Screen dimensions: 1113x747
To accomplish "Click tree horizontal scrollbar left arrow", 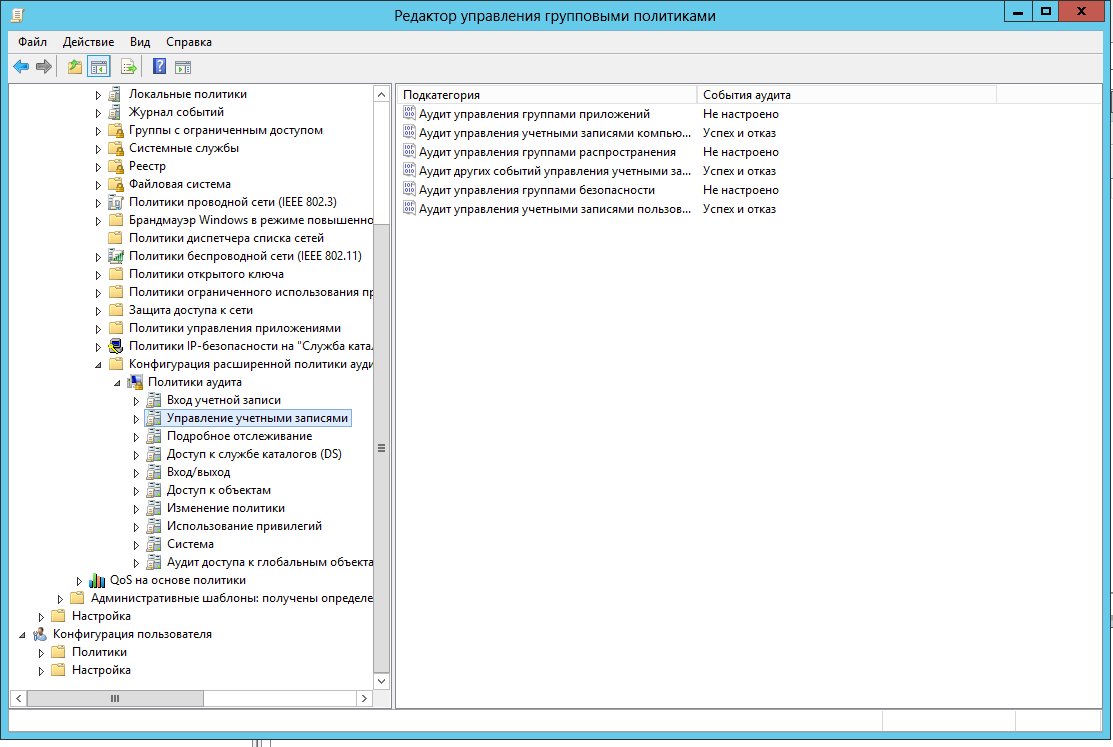I will (18, 699).
